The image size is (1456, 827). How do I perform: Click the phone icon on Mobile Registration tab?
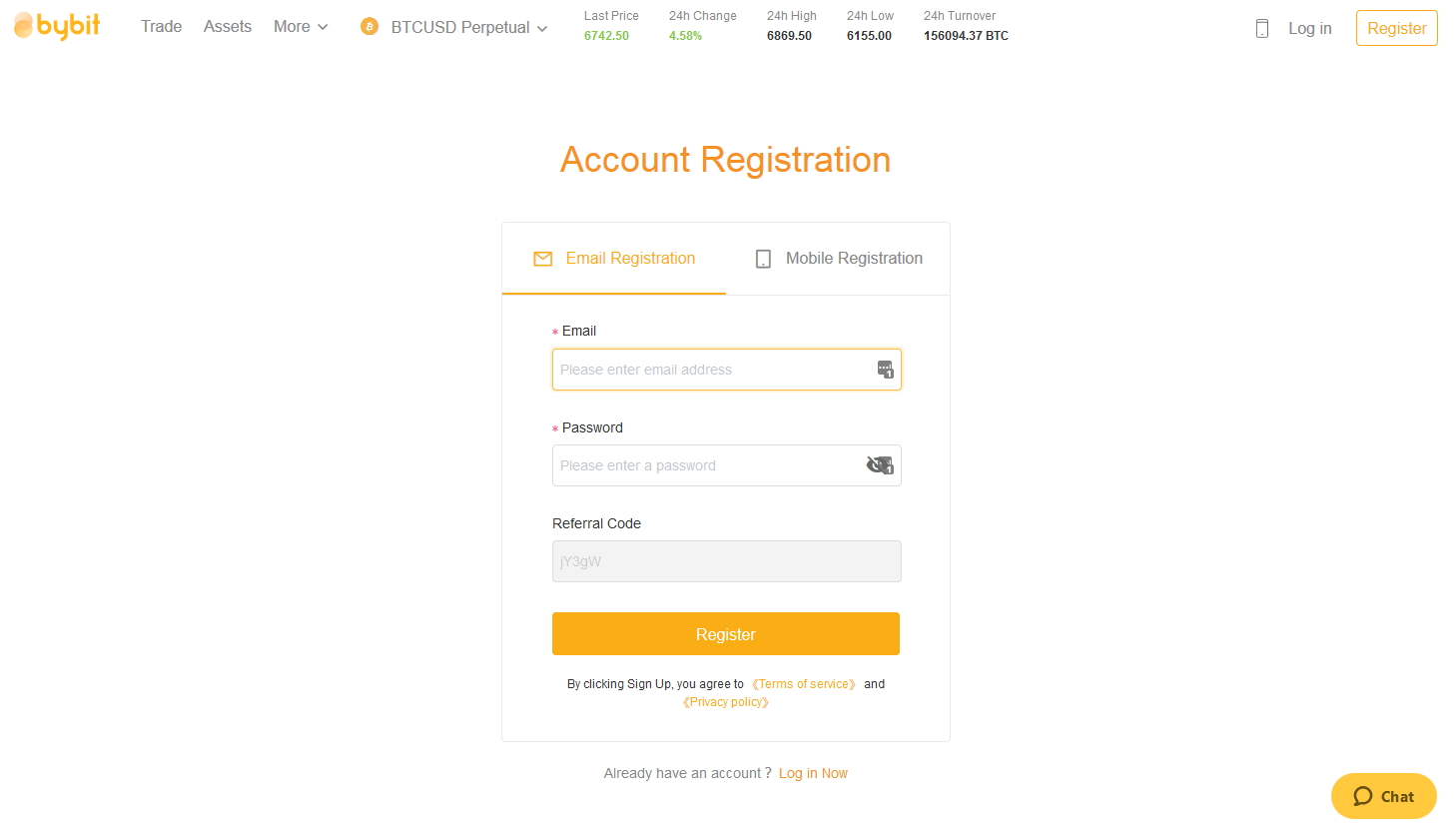pyautogui.click(x=763, y=258)
